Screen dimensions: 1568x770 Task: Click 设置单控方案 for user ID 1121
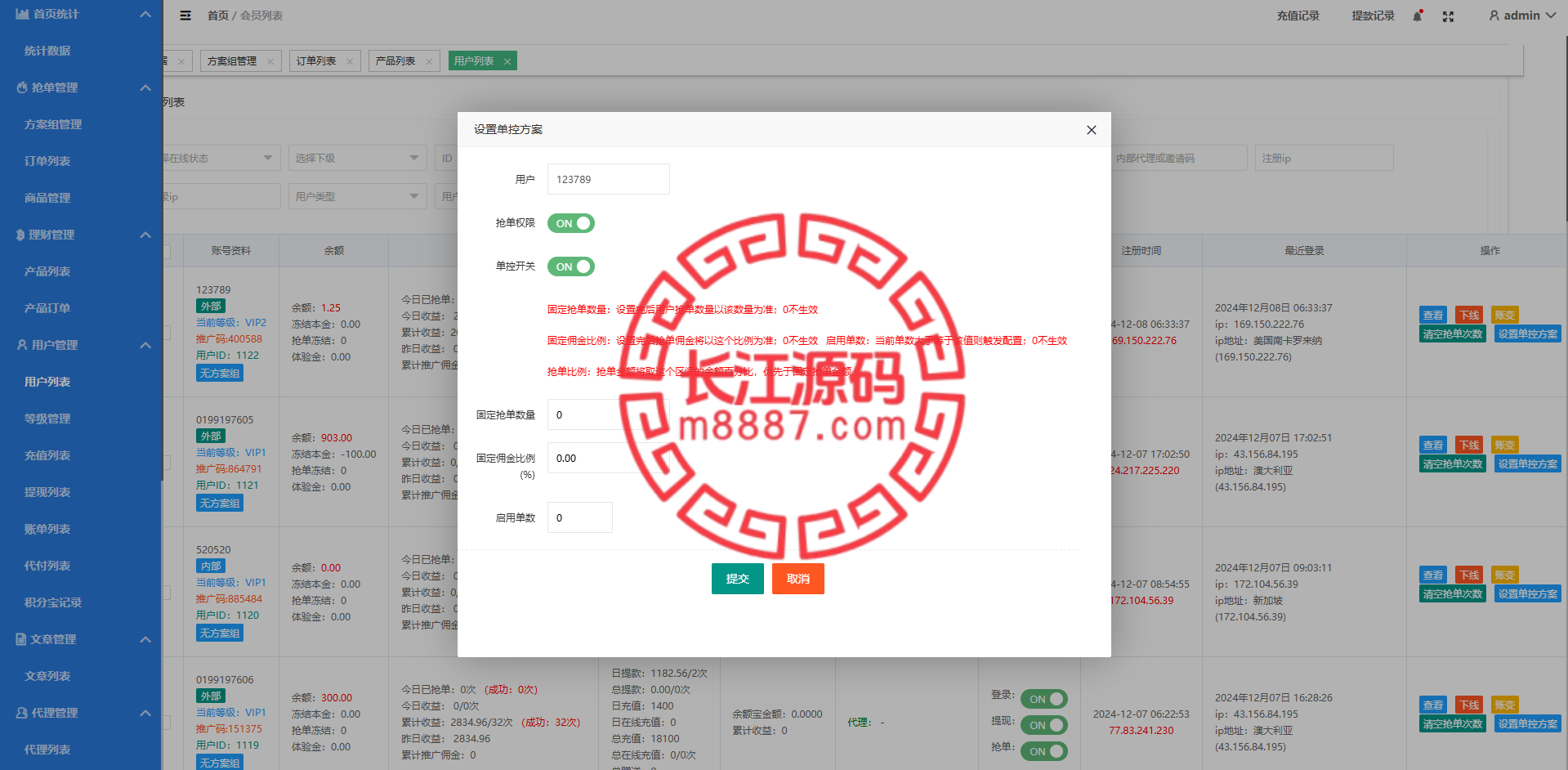click(x=1528, y=464)
